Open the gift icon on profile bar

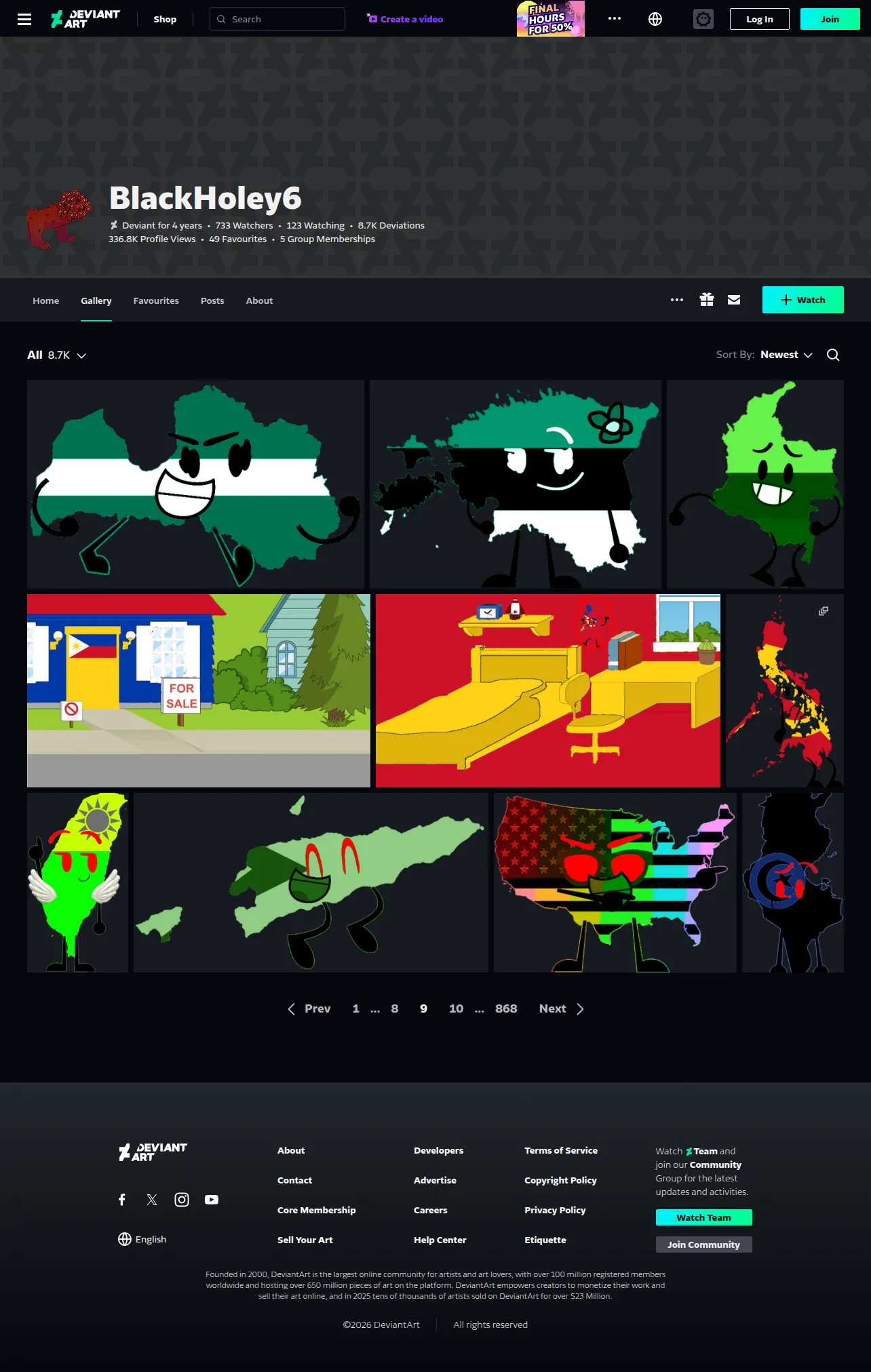(707, 300)
